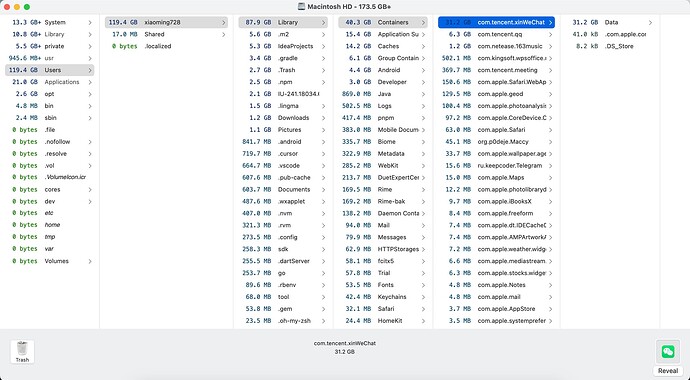Select the Logs folder row
The width and height of the screenshot is (690, 380).
383,106
